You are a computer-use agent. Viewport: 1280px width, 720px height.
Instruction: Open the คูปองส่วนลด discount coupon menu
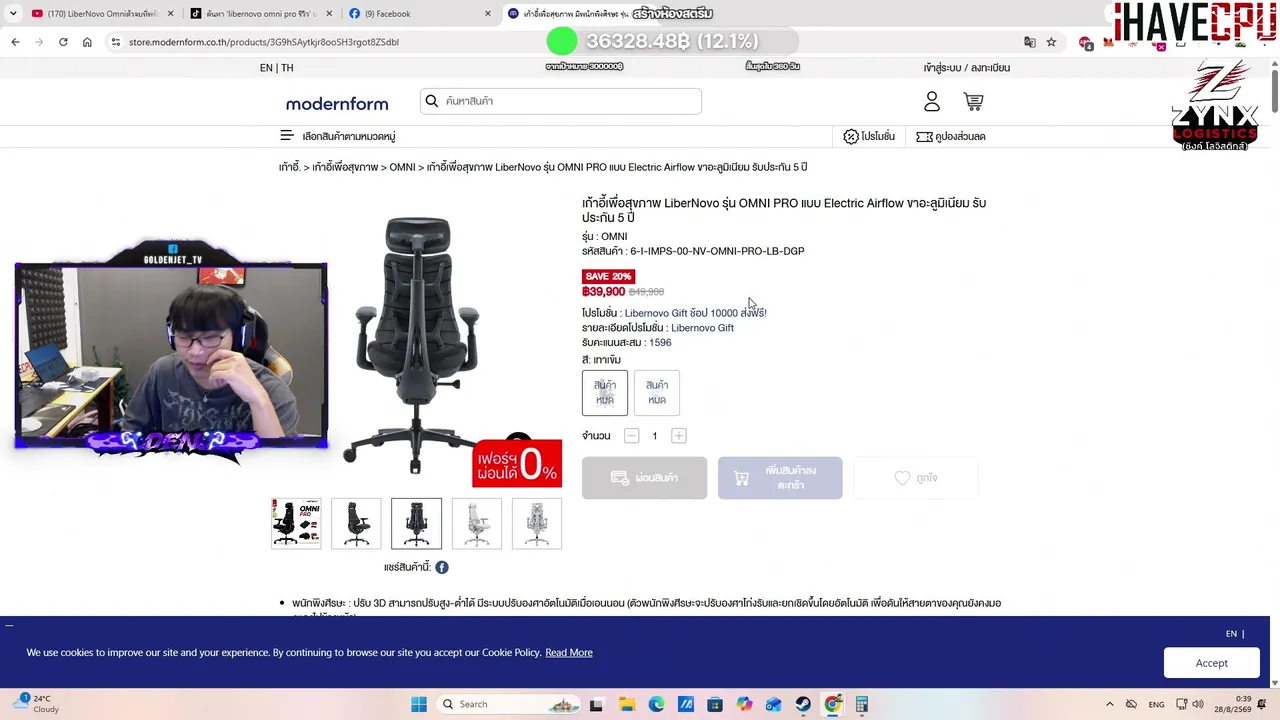(951, 136)
